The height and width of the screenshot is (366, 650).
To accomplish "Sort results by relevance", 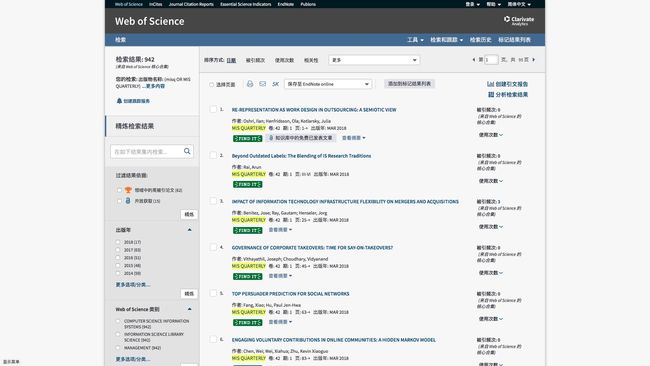I will [311, 60].
